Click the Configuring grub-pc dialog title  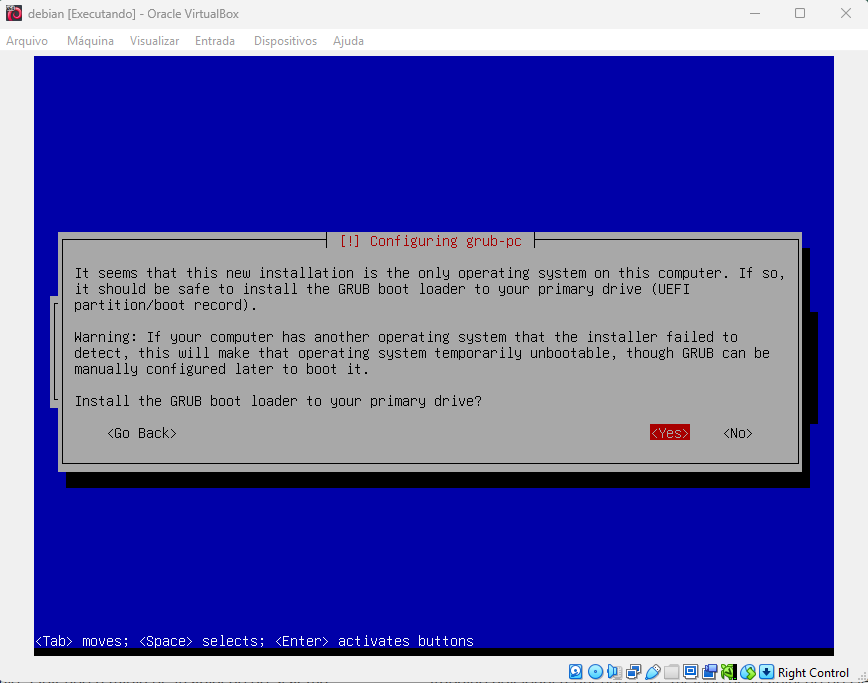tap(431, 241)
